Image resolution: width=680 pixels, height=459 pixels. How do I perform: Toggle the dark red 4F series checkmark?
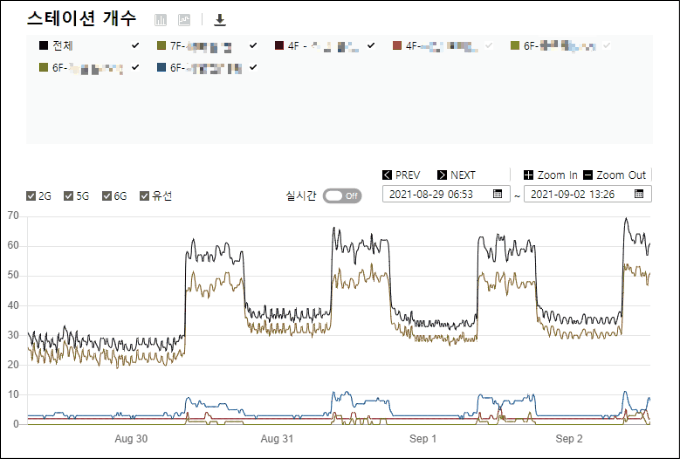click(x=371, y=45)
